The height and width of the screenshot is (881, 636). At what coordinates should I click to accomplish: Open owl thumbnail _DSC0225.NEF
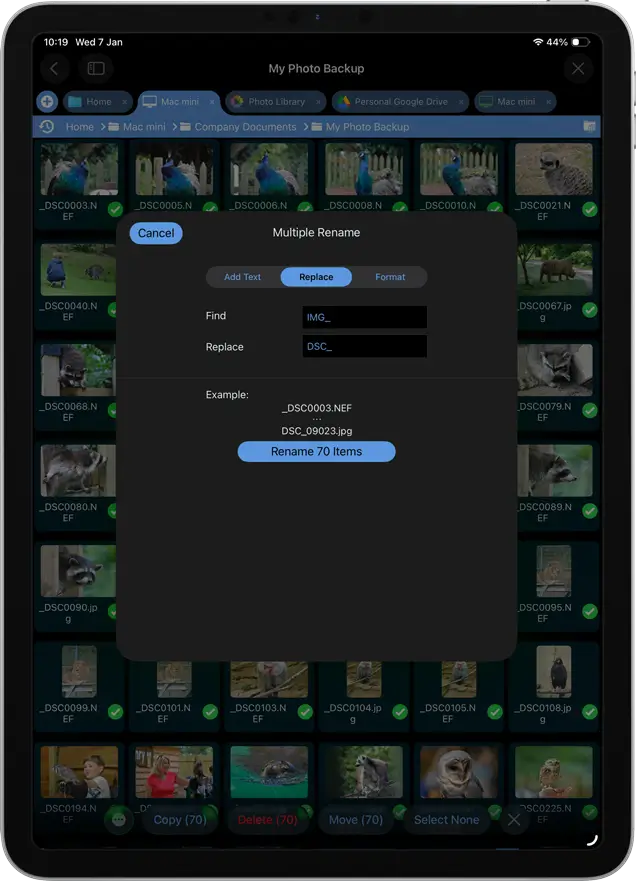554,773
